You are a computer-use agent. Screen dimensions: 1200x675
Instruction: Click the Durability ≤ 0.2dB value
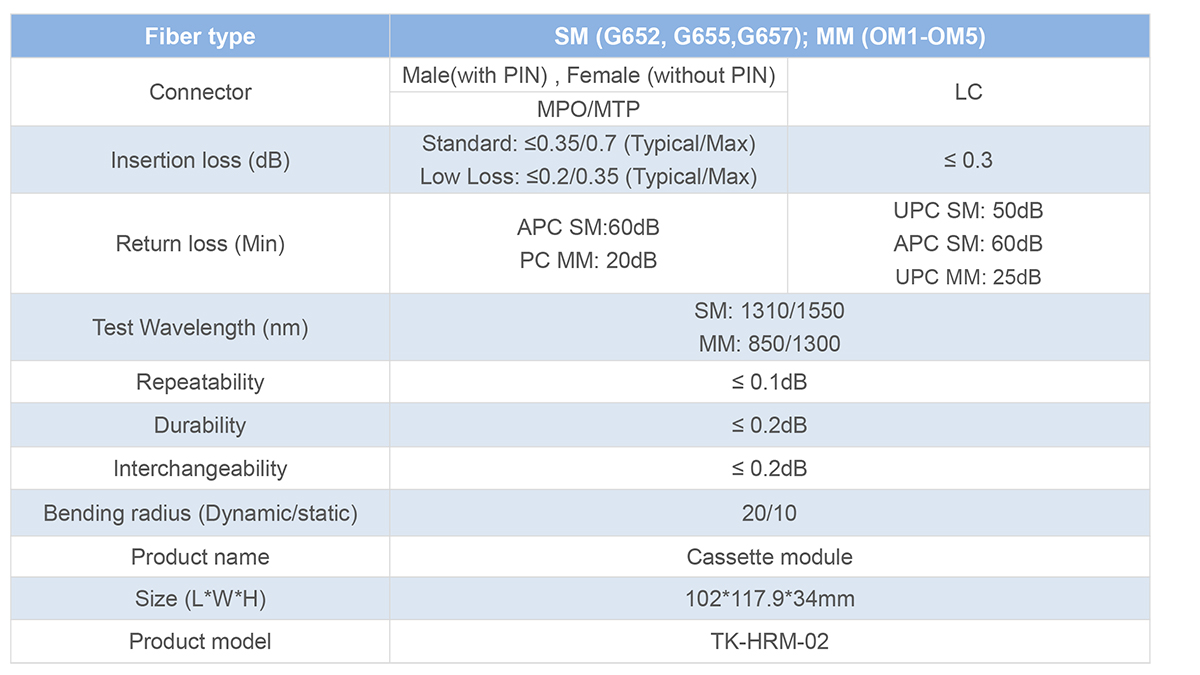(769, 425)
